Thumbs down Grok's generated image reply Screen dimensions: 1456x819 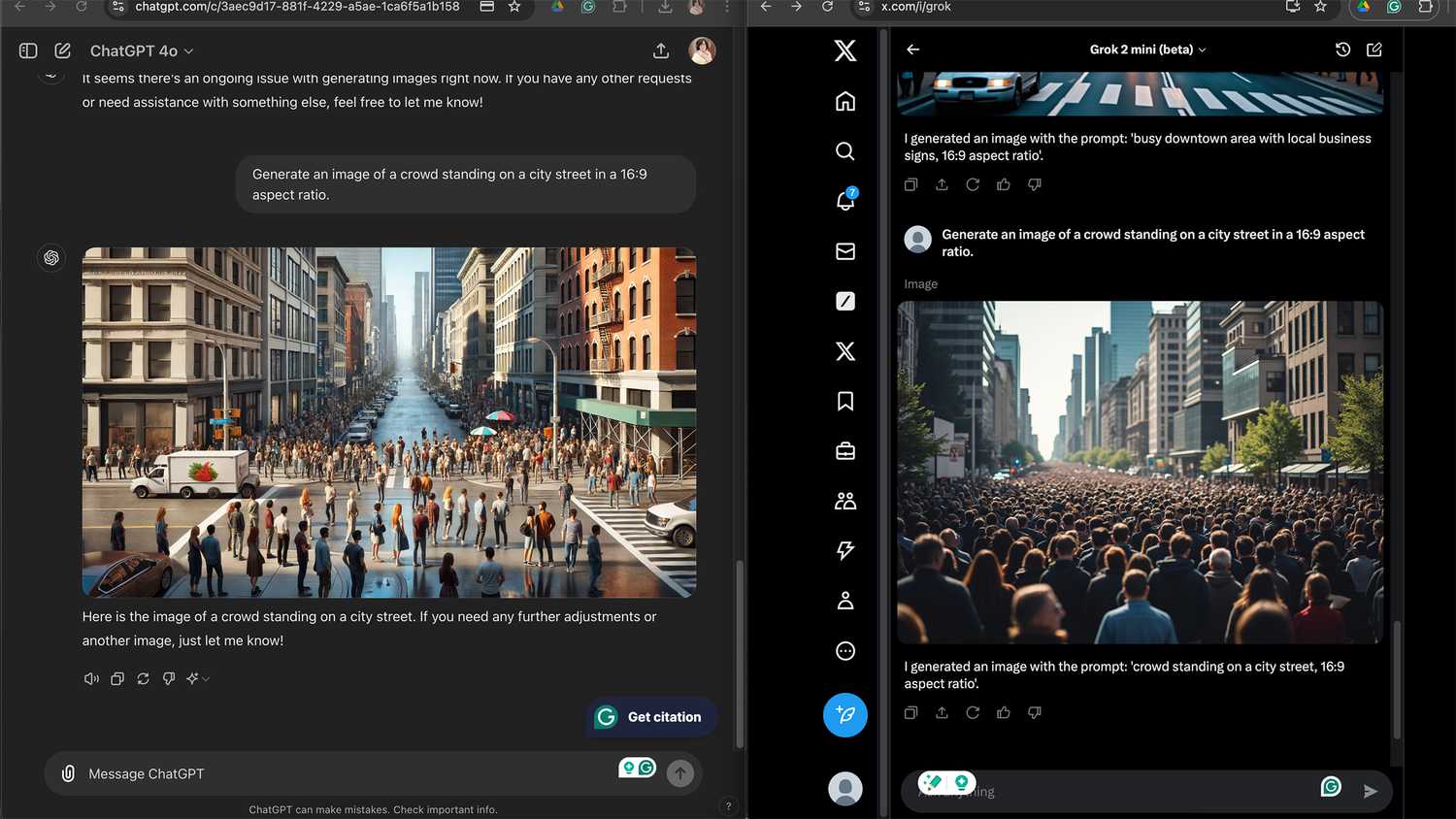coord(1035,712)
